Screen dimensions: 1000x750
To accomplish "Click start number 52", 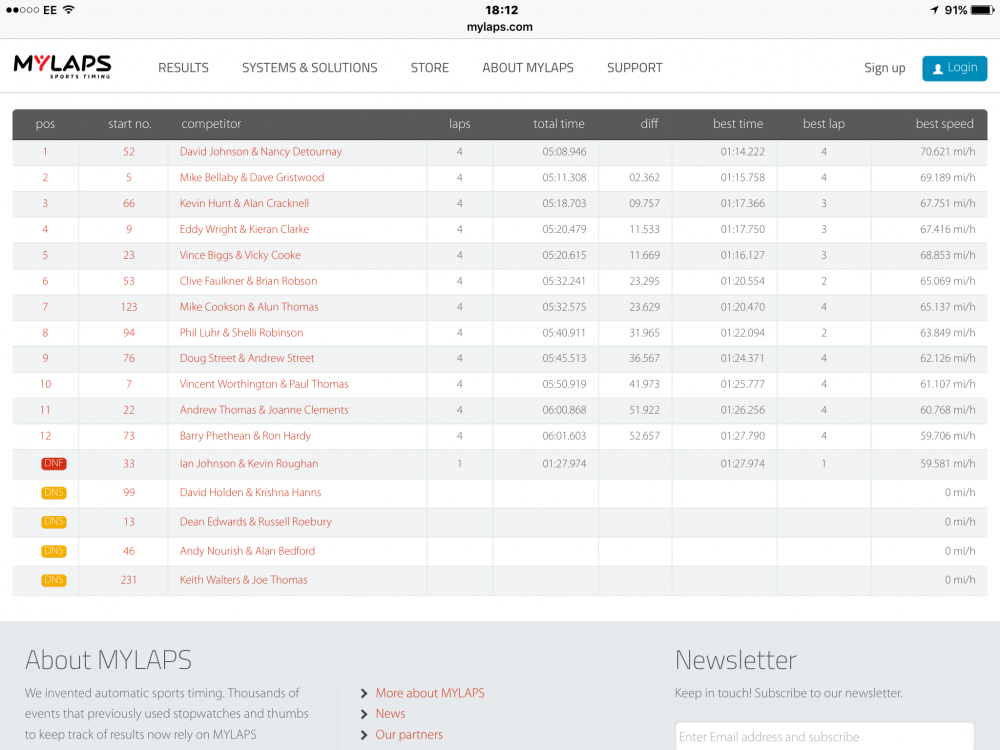I will [129, 152].
